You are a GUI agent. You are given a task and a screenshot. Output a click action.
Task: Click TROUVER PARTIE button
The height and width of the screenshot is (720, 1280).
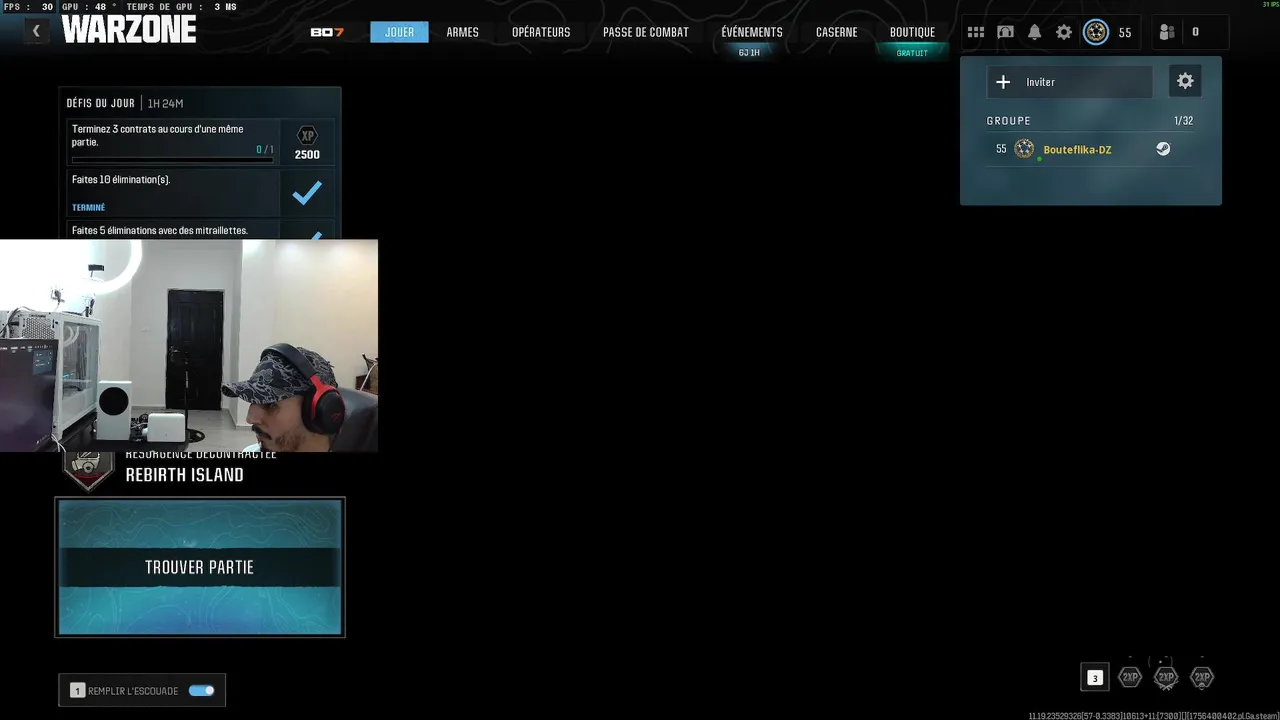point(200,567)
